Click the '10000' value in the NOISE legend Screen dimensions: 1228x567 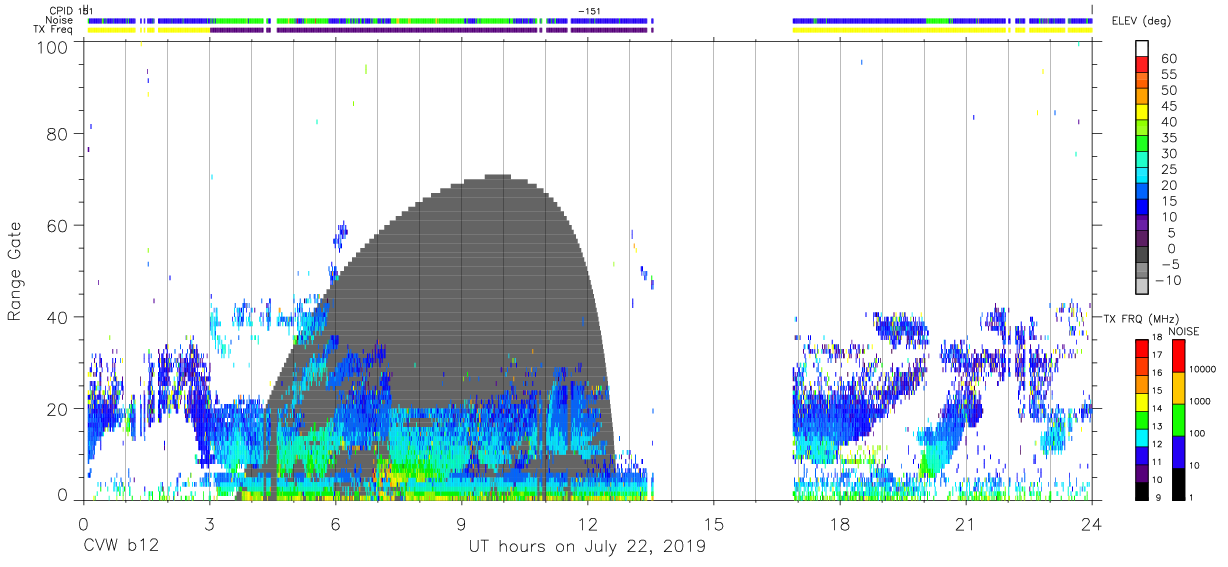1202,369
